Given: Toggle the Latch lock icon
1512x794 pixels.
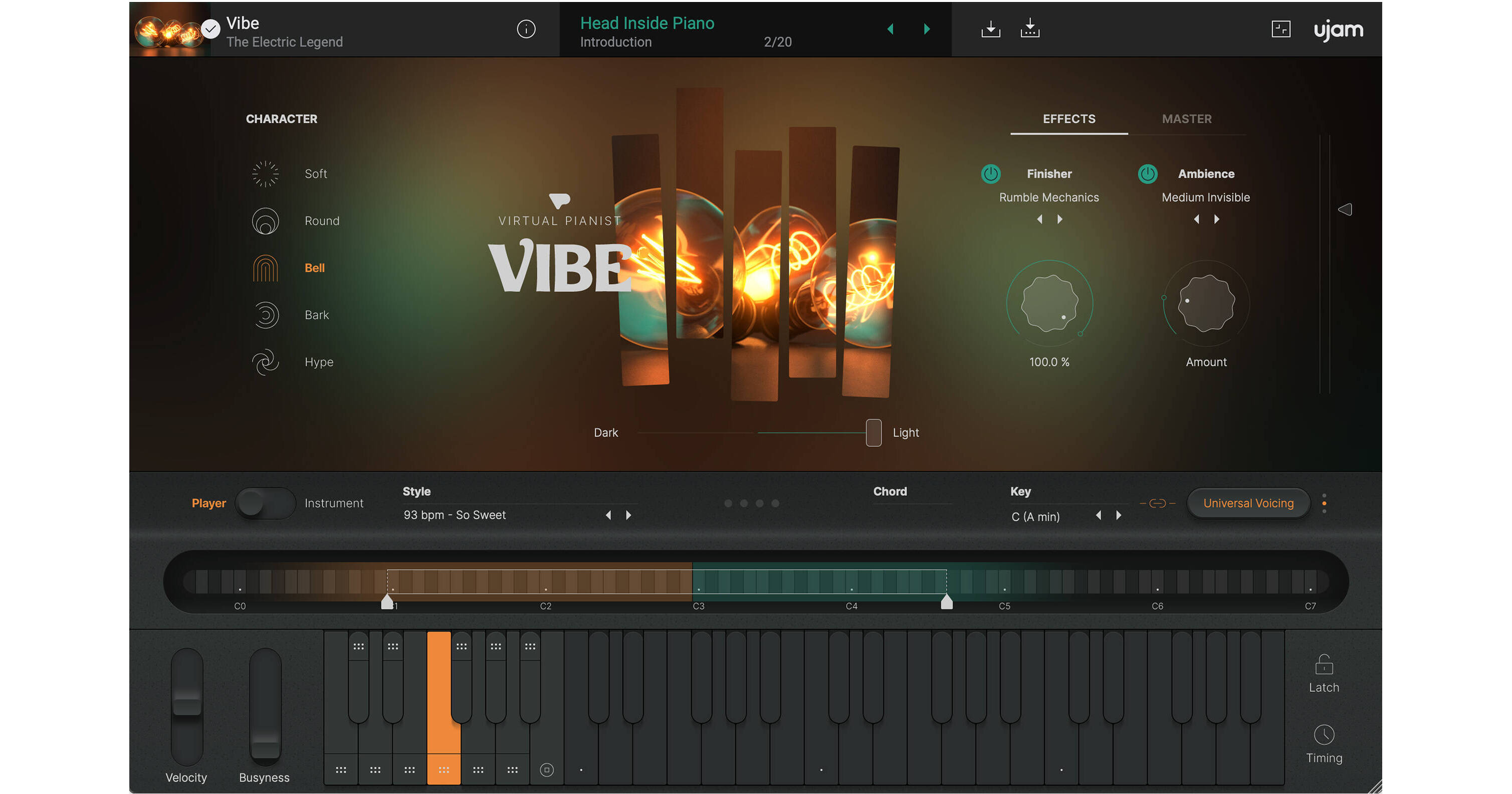Looking at the screenshot, I should click(1324, 664).
